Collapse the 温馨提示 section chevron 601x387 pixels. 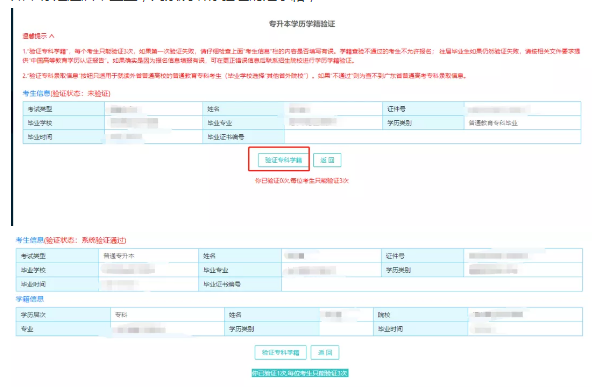52,36
